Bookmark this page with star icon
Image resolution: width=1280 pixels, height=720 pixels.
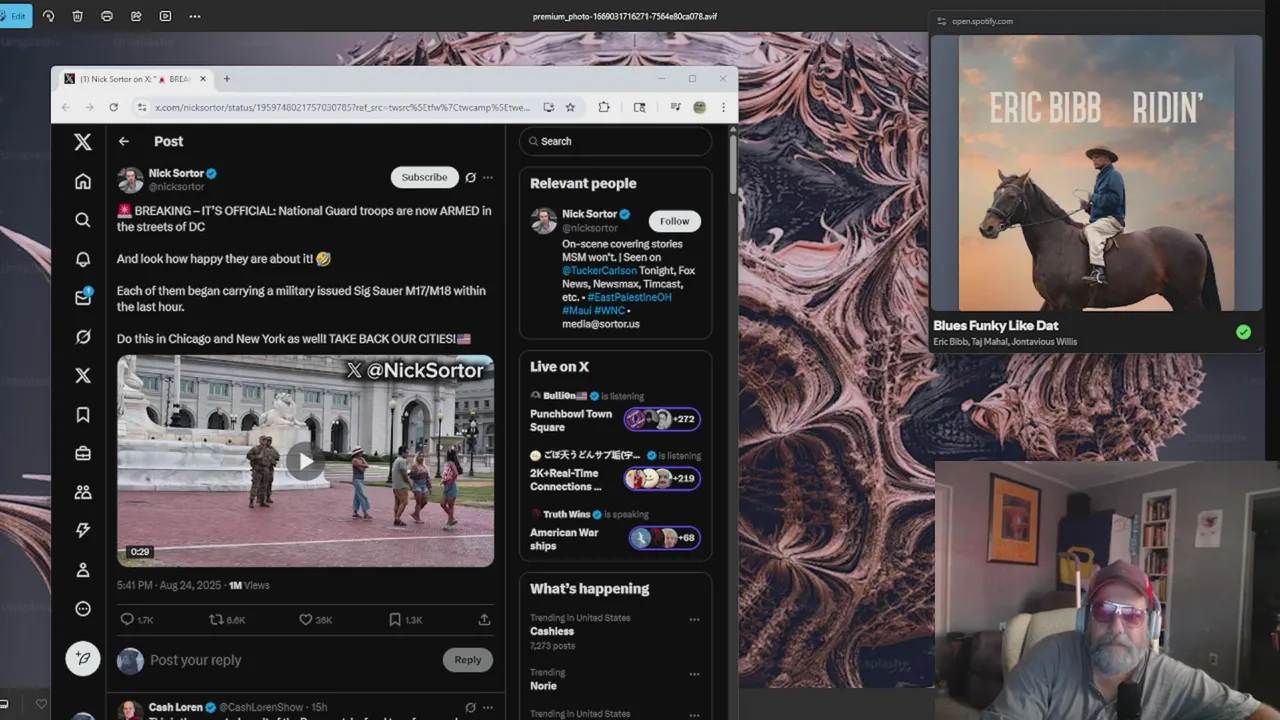(570, 107)
